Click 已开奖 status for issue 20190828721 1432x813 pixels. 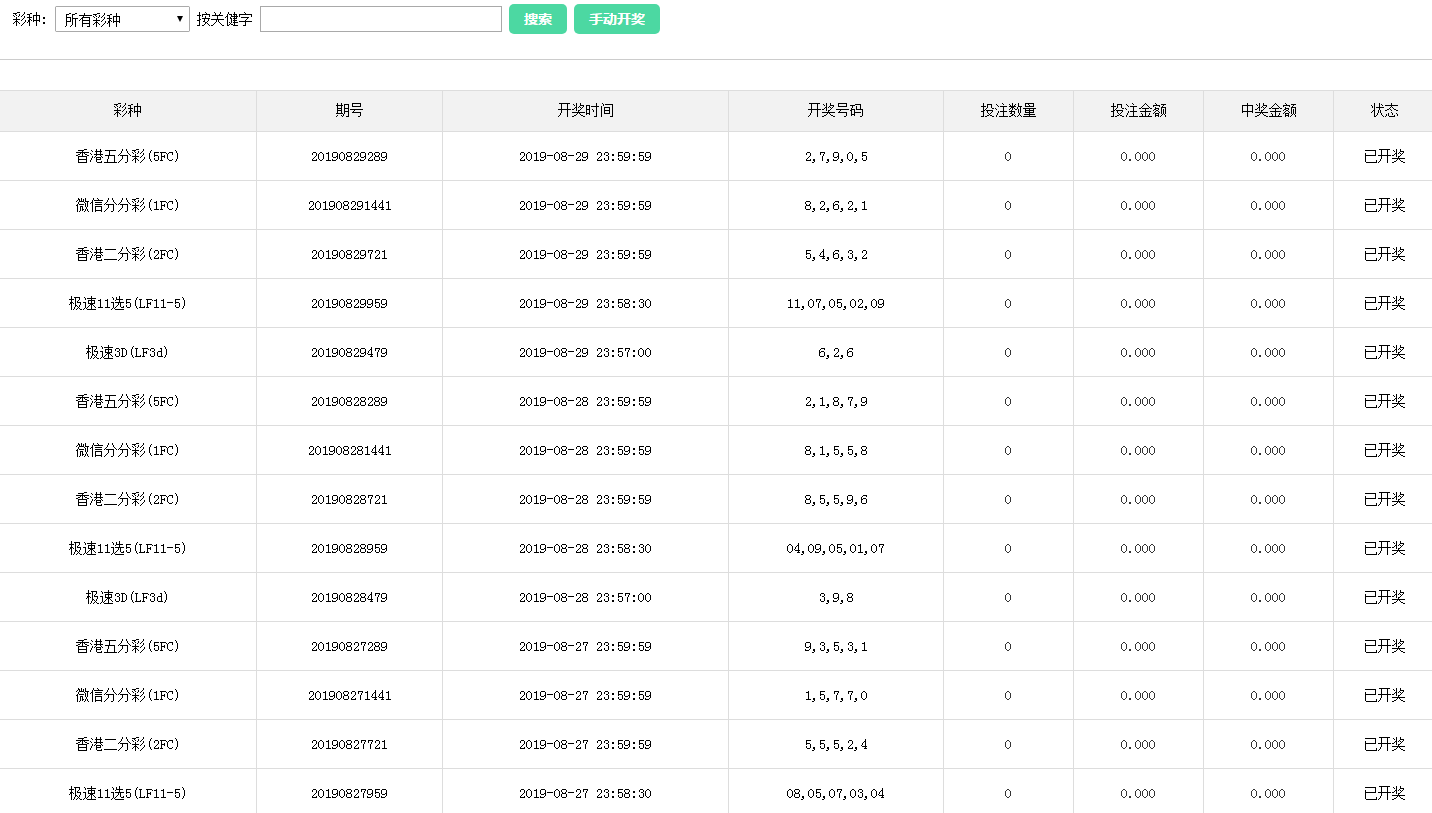click(x=1384, y=500)
